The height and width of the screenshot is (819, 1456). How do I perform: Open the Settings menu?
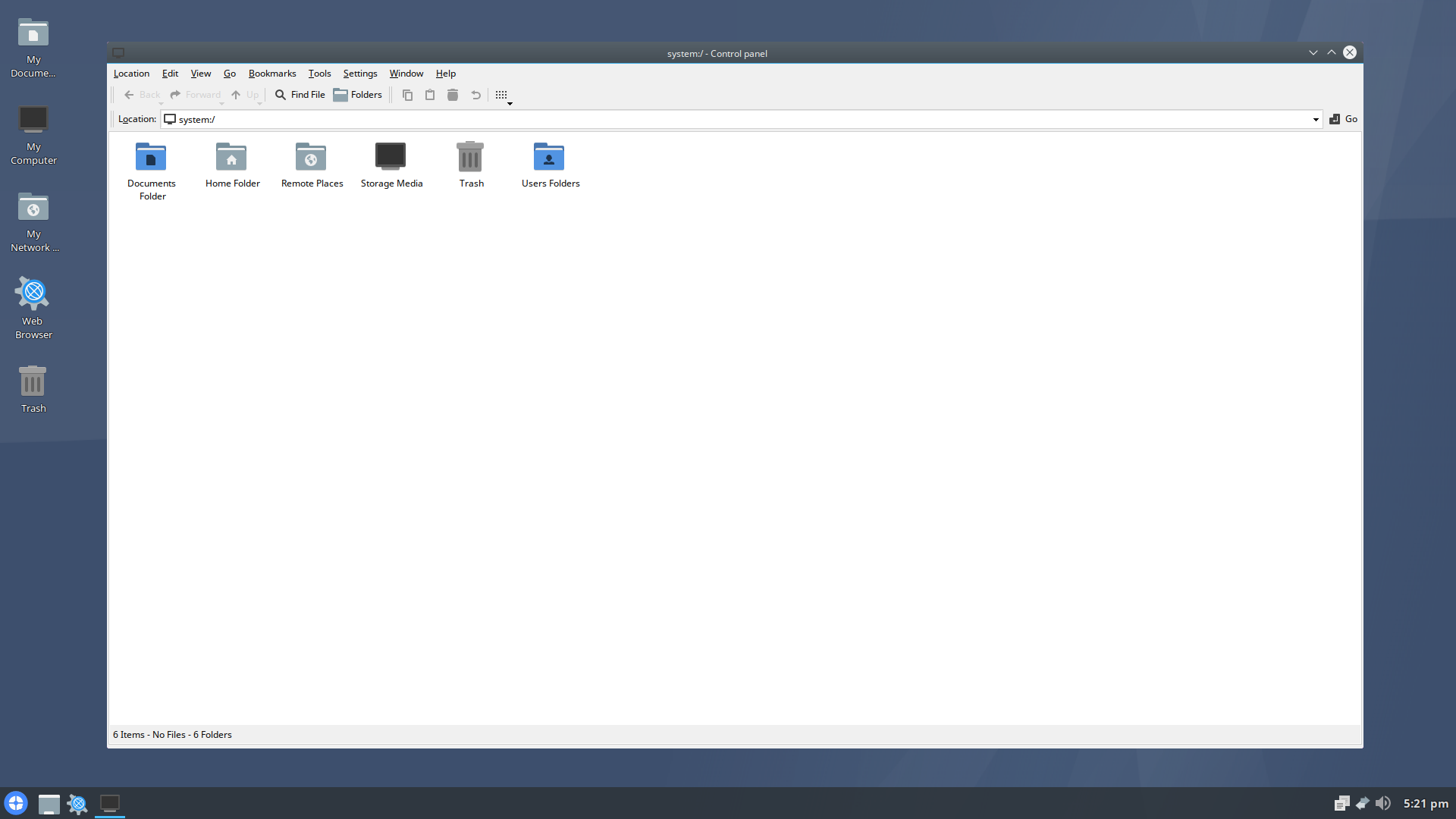coord(360,74)
